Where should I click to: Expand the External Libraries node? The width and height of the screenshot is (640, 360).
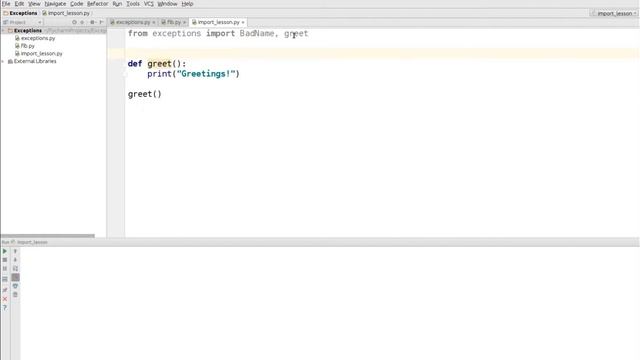click(x=3, y=61)
